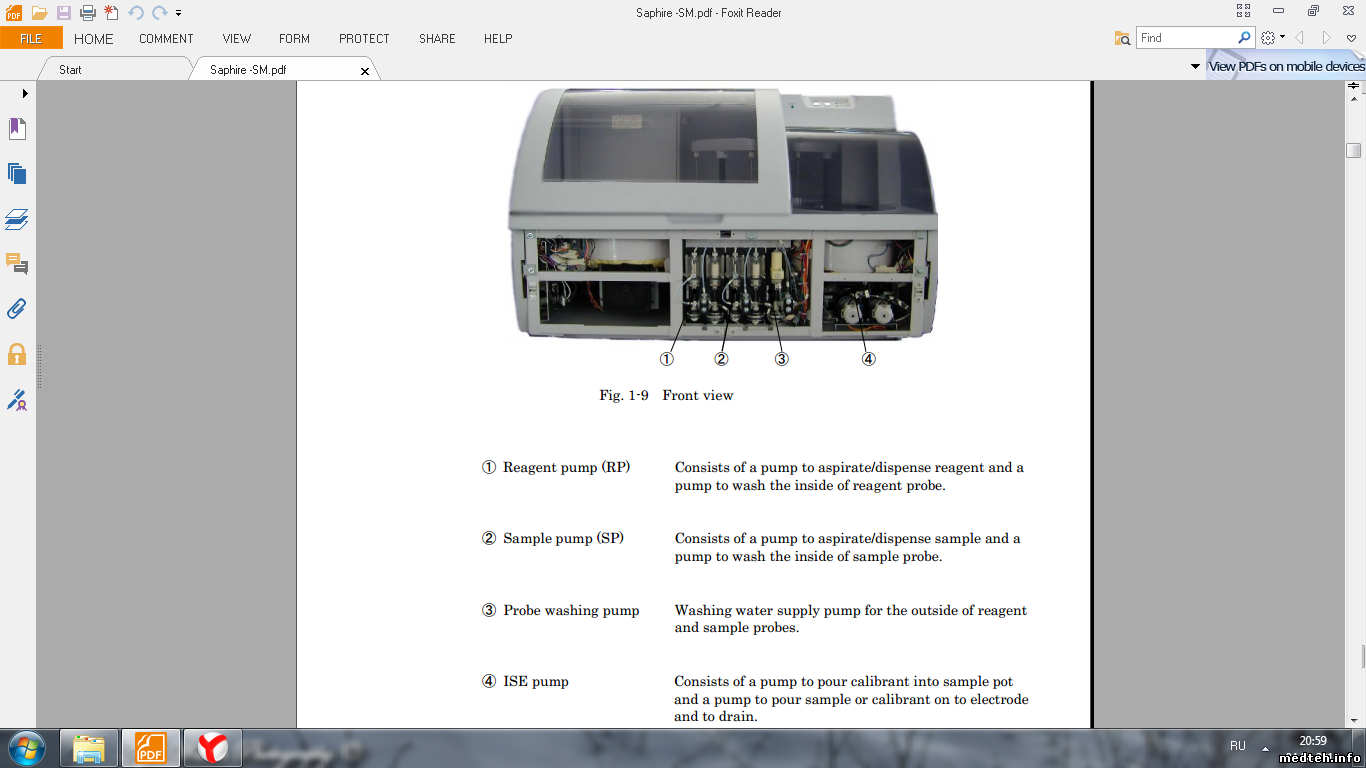Open the Customize Quick Access dropdown
Viewport: 1366px width, 768px height.
179,13
